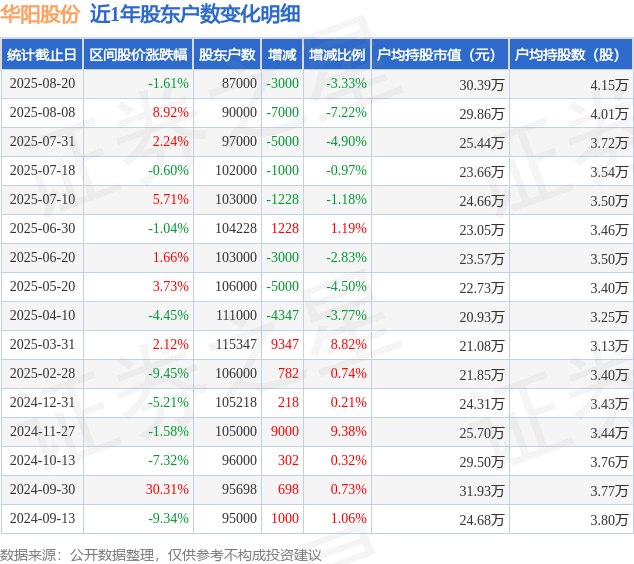Select the 增减 column header
The height and width of the screenshot is (564, 634).
[x=282, y=55]
